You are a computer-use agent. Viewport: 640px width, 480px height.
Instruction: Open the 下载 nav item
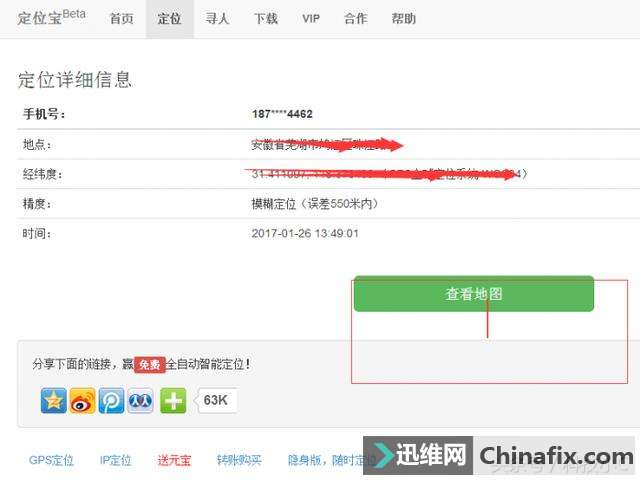[x=266, y=19]
